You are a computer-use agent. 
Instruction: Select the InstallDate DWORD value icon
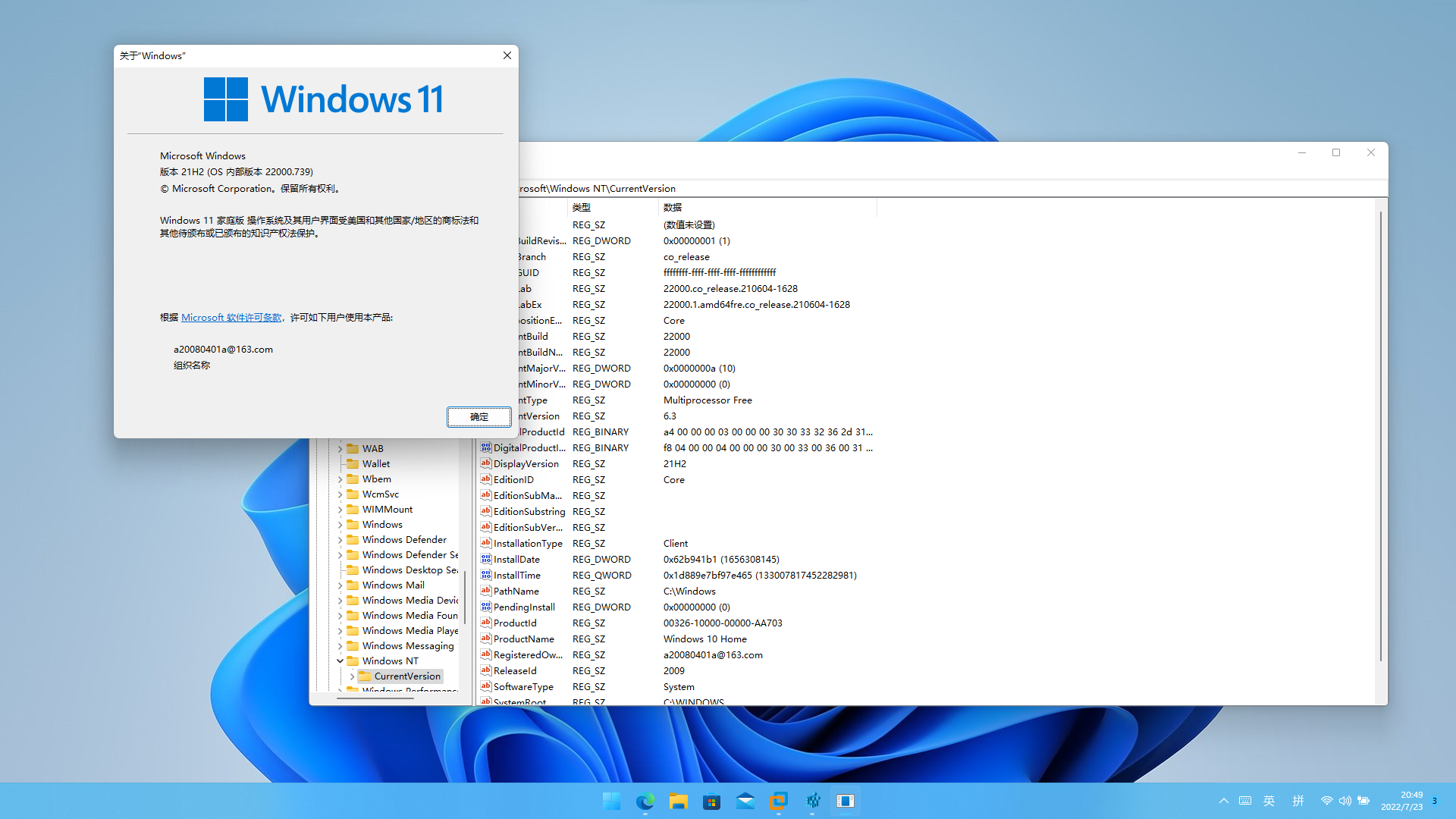486,560
